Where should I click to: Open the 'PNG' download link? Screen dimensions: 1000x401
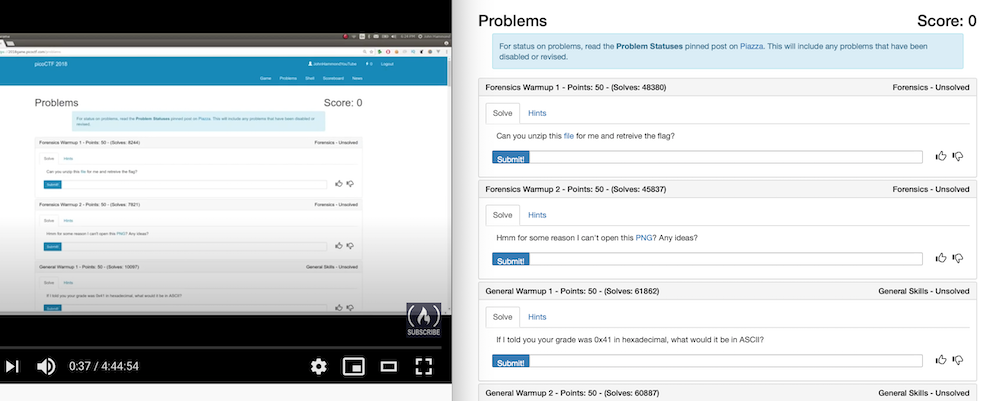643,238
